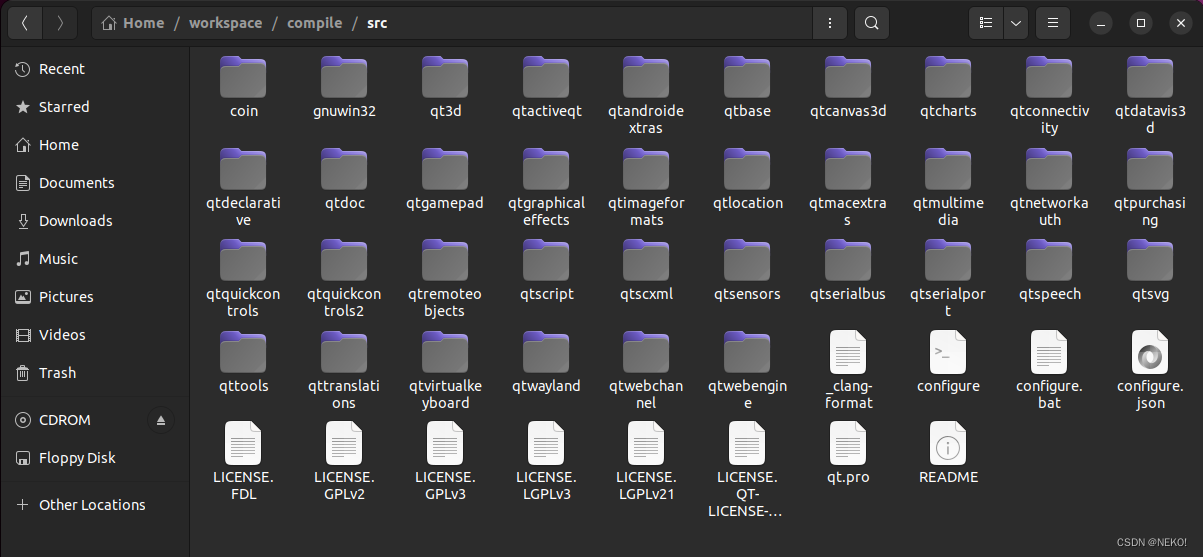This screenshot has width=1203, height=557.
Task: Open the path bar three-dot menu
Action: coord(829,22)
